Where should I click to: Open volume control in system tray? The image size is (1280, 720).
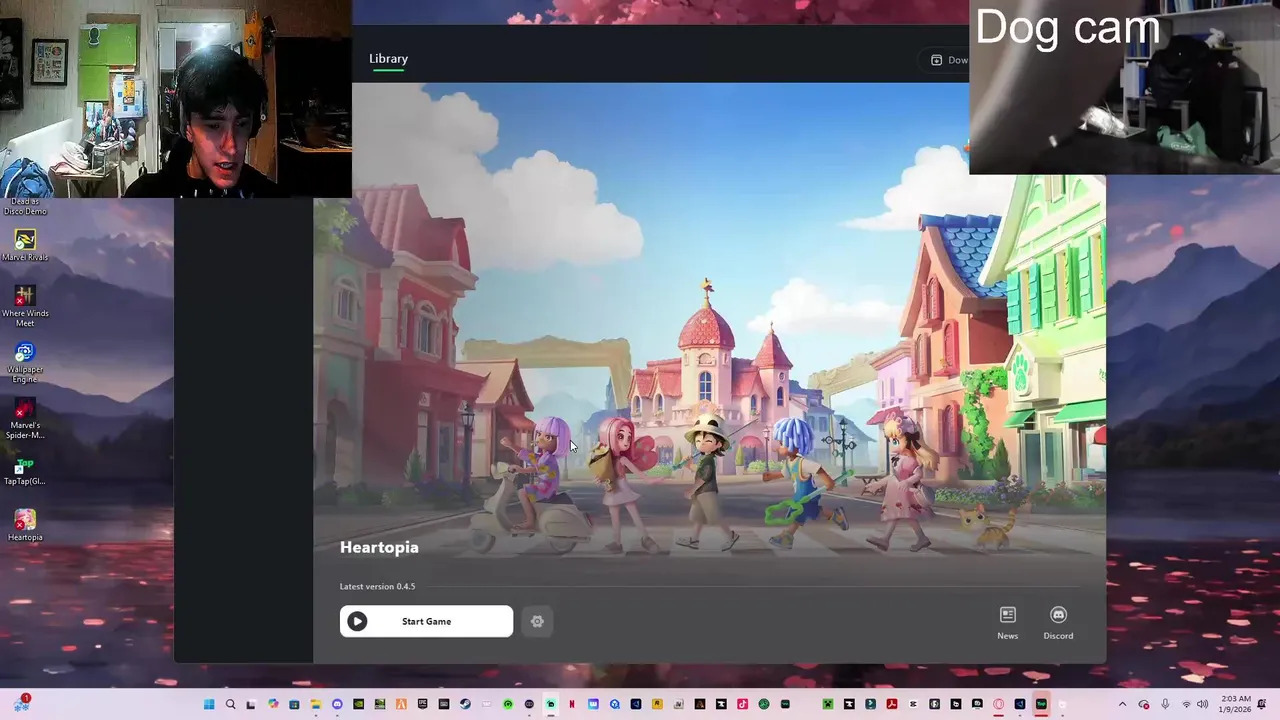[1202, 704]
